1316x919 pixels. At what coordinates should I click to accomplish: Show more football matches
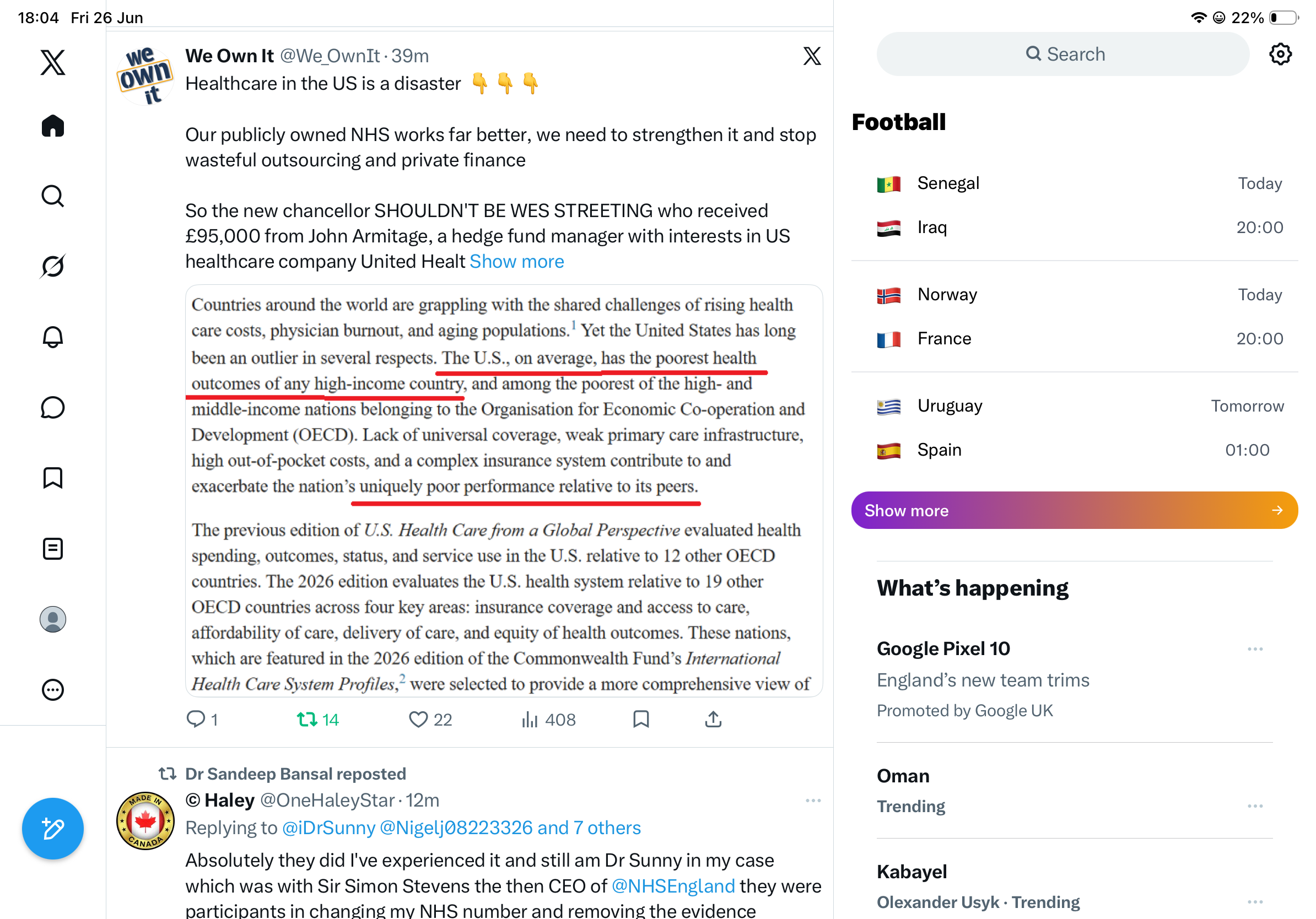click(x=1074, y=510)
